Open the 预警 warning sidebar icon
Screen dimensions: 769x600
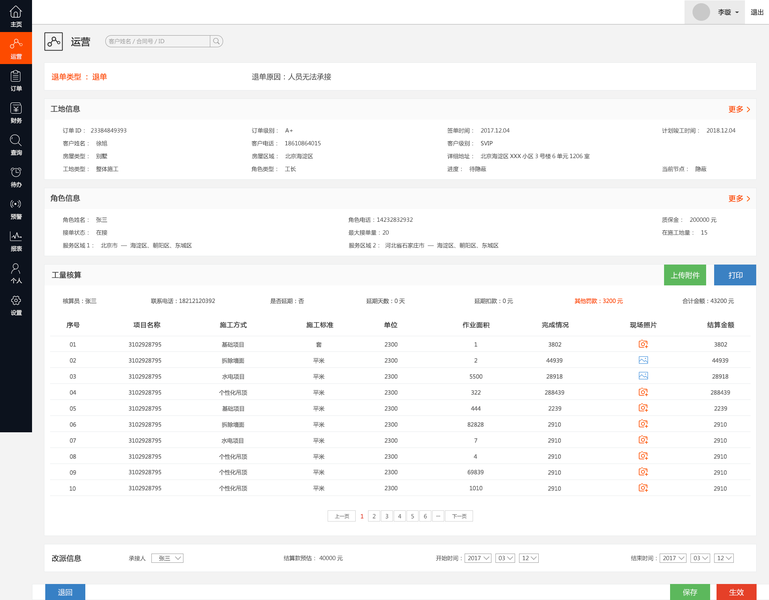[x=16, y=208]
